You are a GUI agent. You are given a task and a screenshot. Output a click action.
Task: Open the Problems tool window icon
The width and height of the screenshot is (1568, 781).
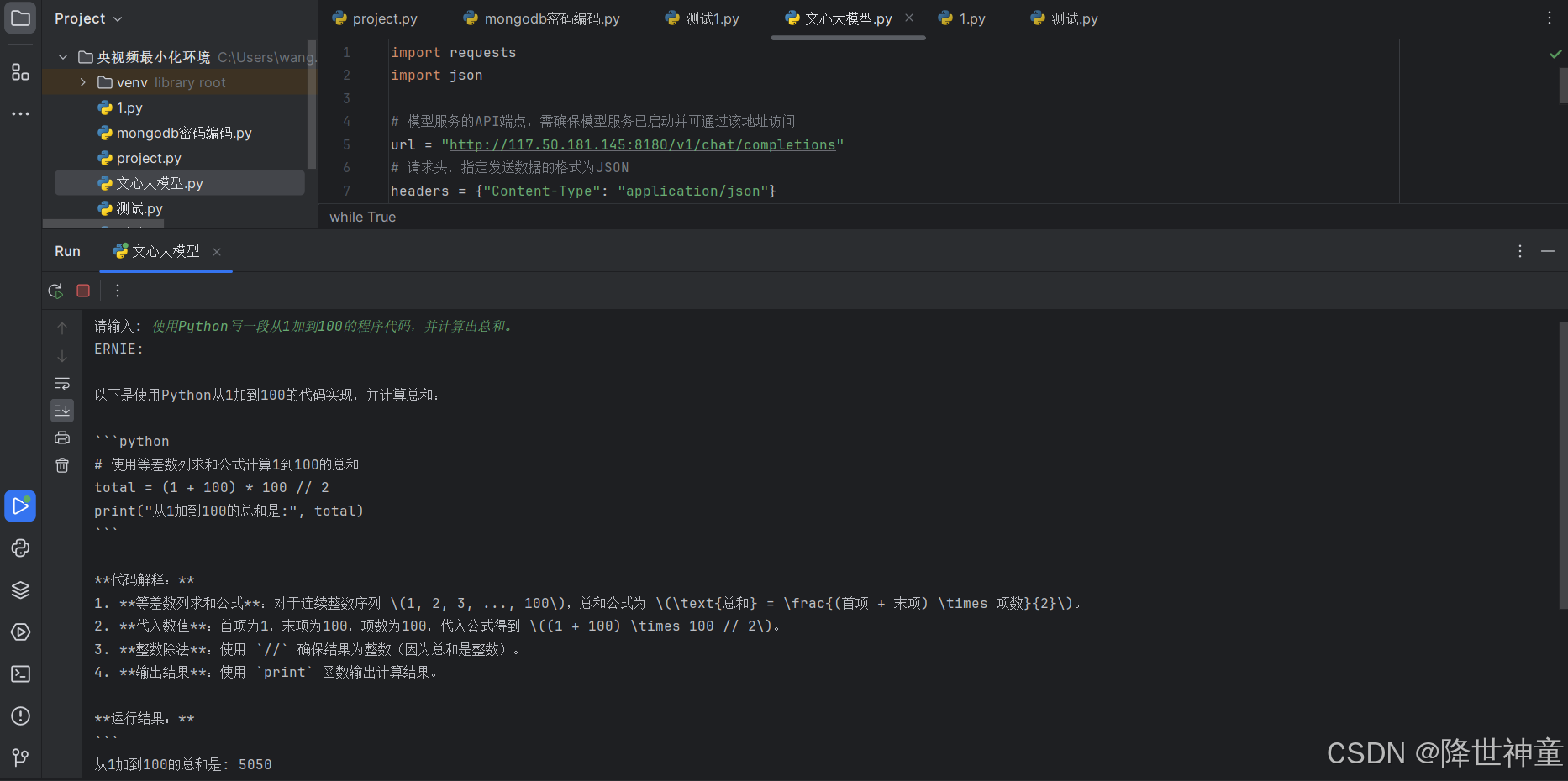pyautogui.click(x=20, y=716)
